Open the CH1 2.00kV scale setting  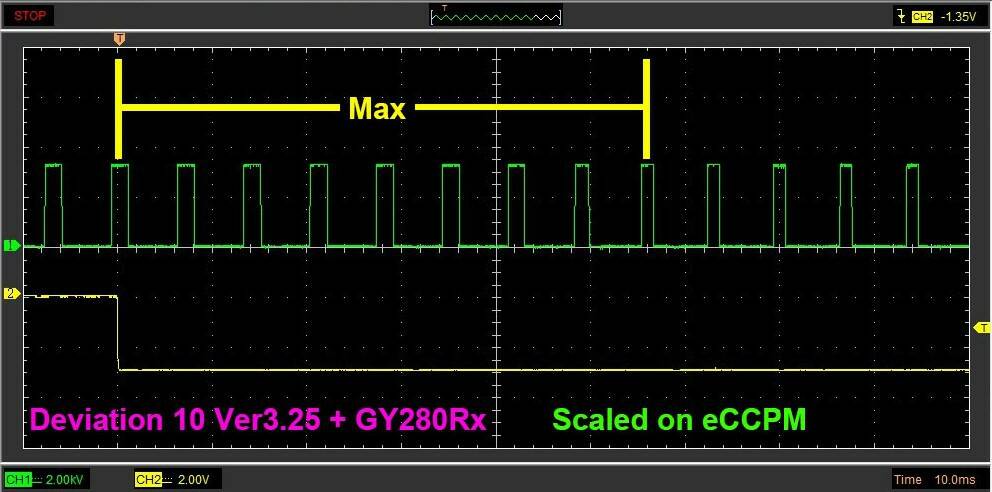[x=47, y=481]
